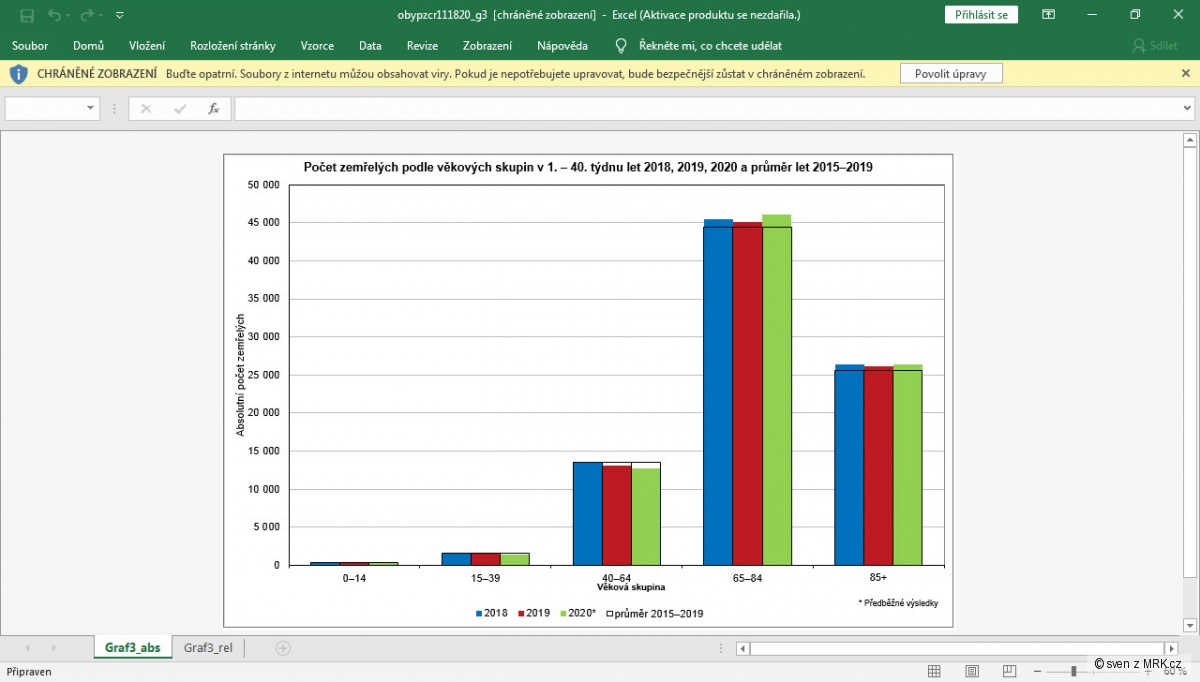Click the lightbulb Tell me icon

621,46
